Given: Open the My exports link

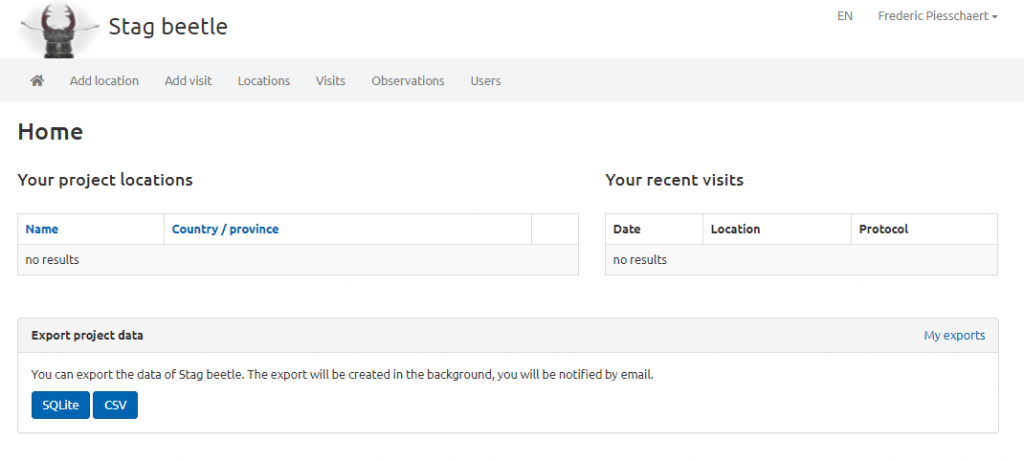Looking at the screenshot, I should click(954, 335).
